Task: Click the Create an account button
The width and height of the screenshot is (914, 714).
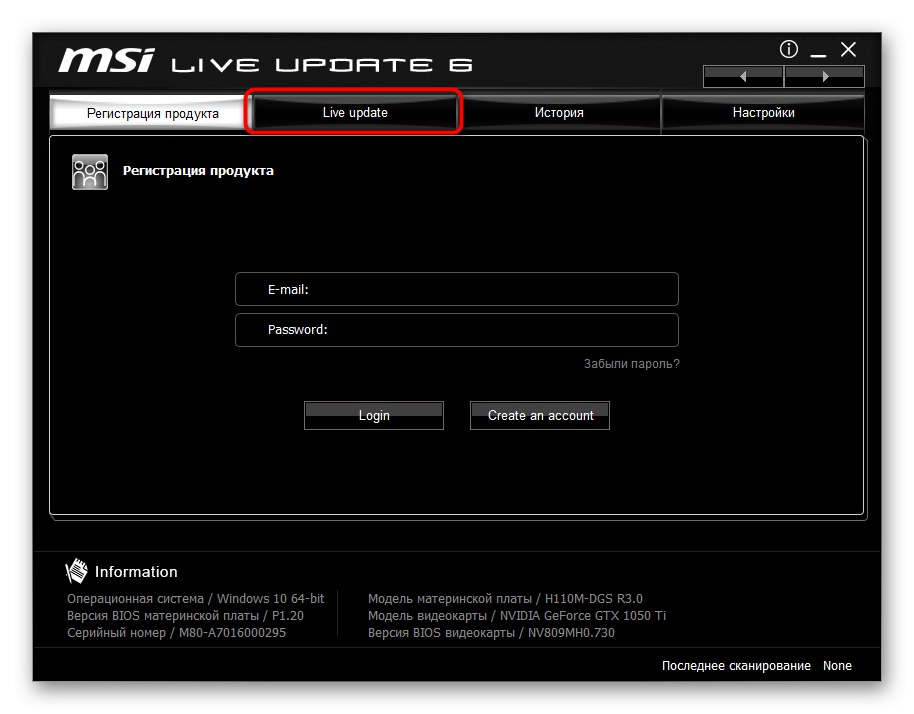Action: point(540,415)
